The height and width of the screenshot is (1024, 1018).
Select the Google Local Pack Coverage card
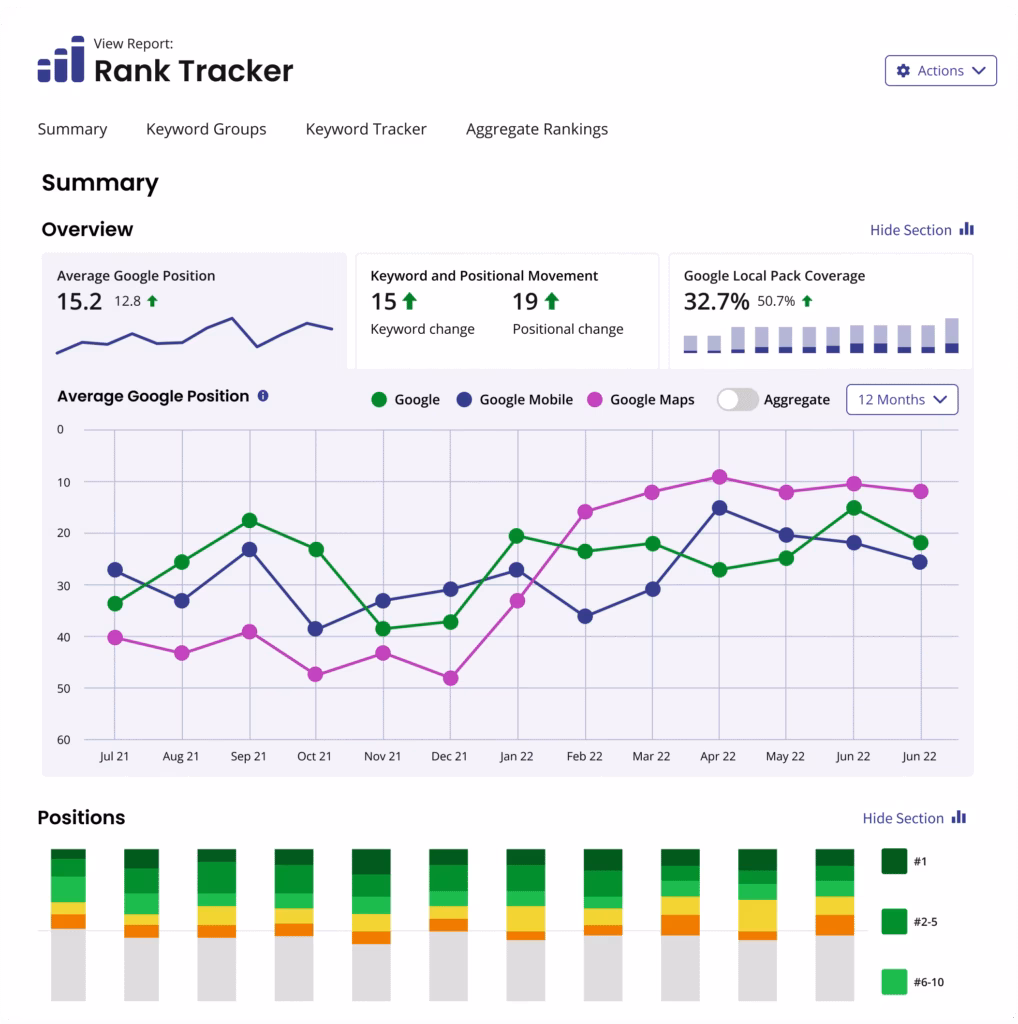point(820,310)
